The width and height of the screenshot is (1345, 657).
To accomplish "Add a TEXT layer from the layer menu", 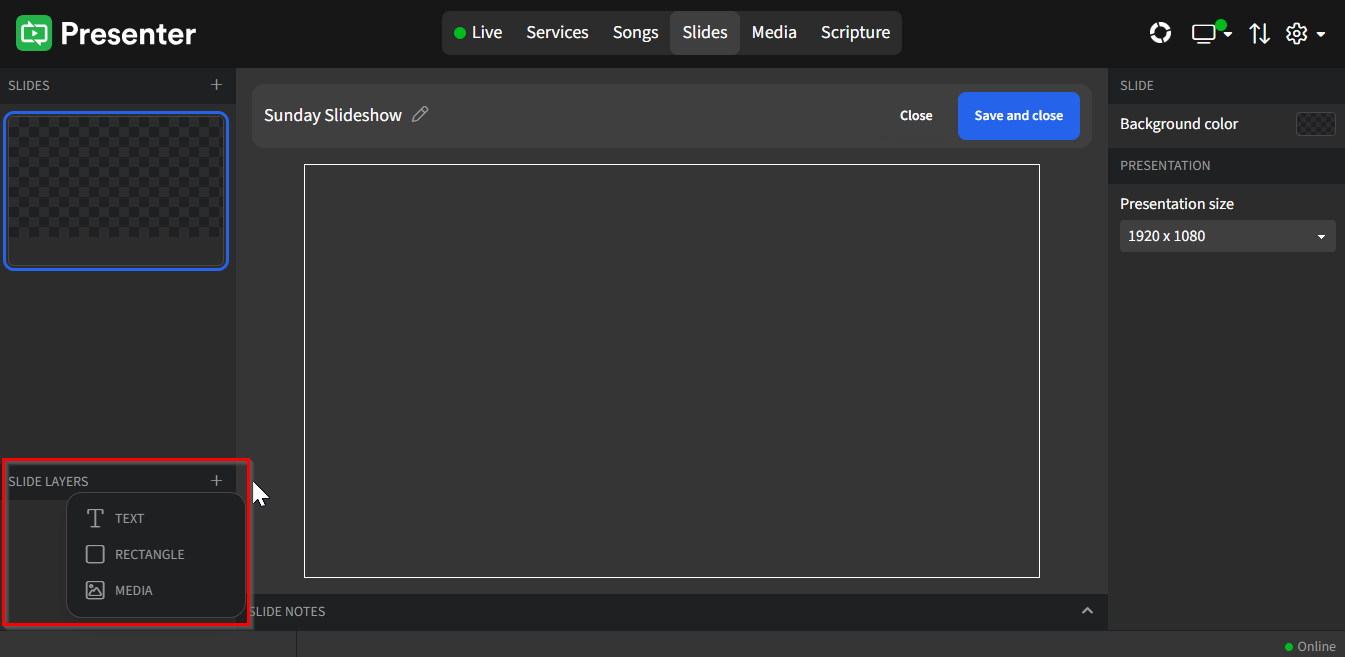I will 130,518.
